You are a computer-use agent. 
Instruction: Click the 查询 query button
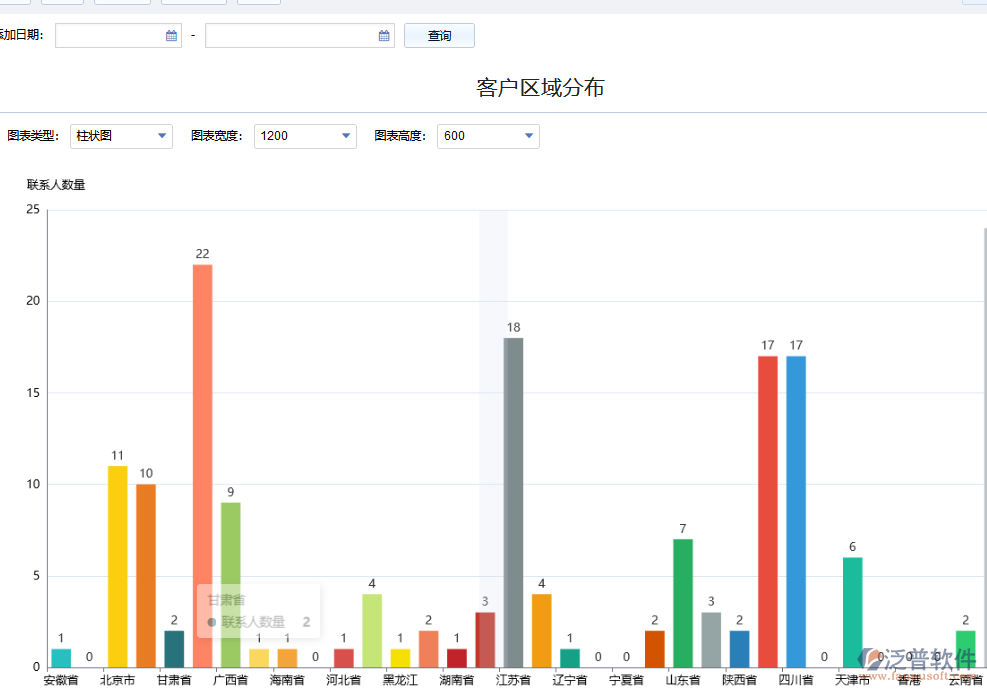pos(438,34)
